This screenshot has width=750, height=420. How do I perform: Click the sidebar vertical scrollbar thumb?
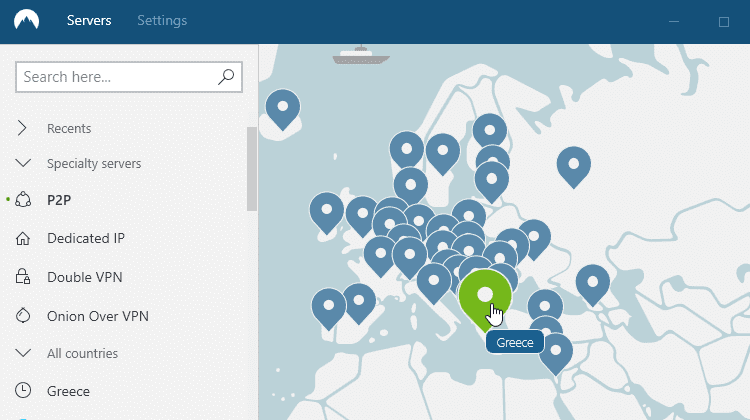[252, 169]
